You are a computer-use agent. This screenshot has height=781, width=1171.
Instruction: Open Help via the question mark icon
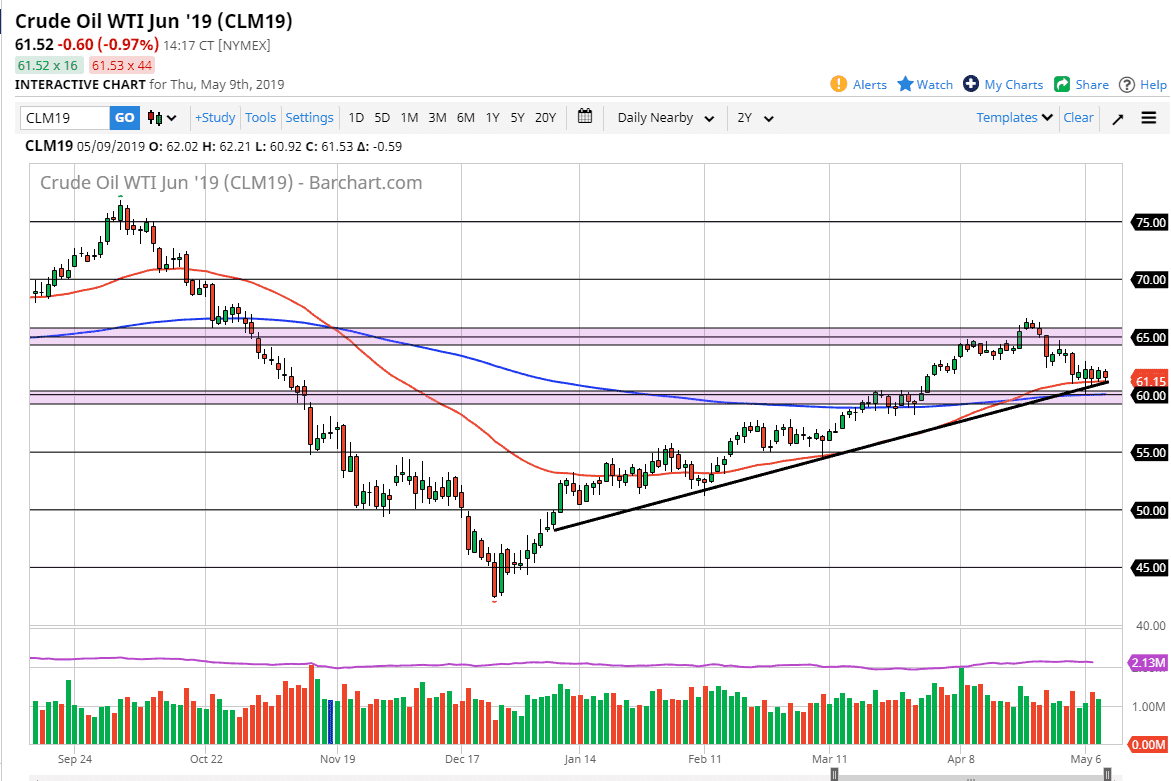pos(1128,84)
